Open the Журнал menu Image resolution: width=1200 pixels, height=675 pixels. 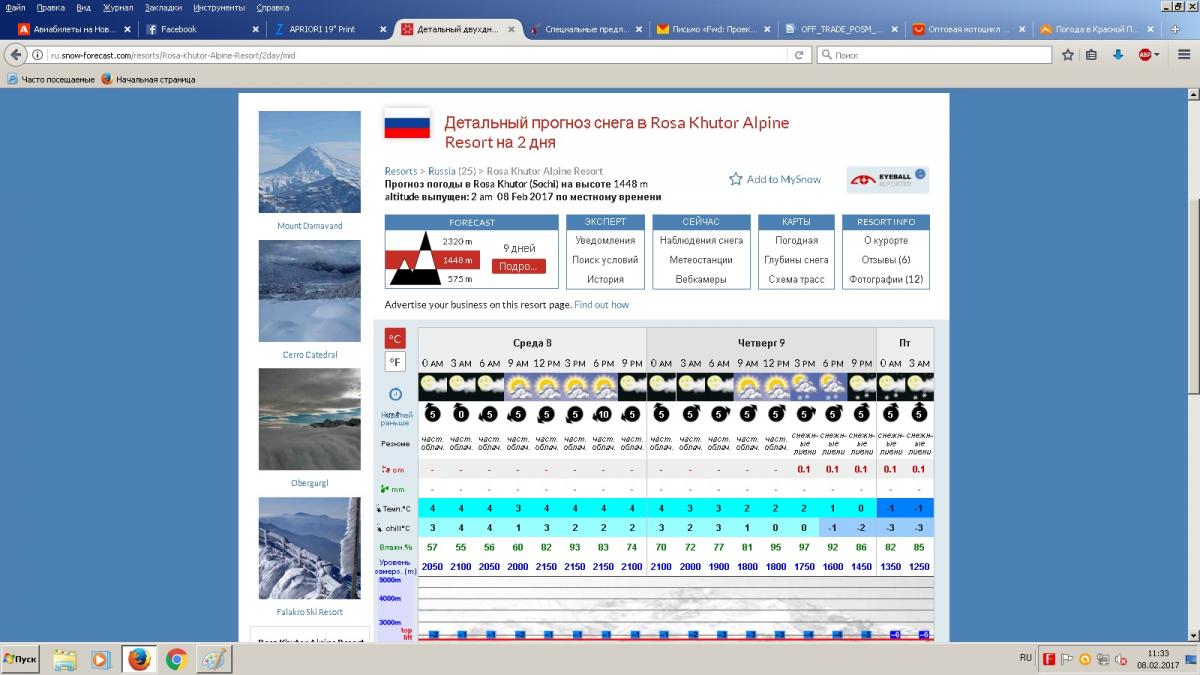[x=118, y=7]
